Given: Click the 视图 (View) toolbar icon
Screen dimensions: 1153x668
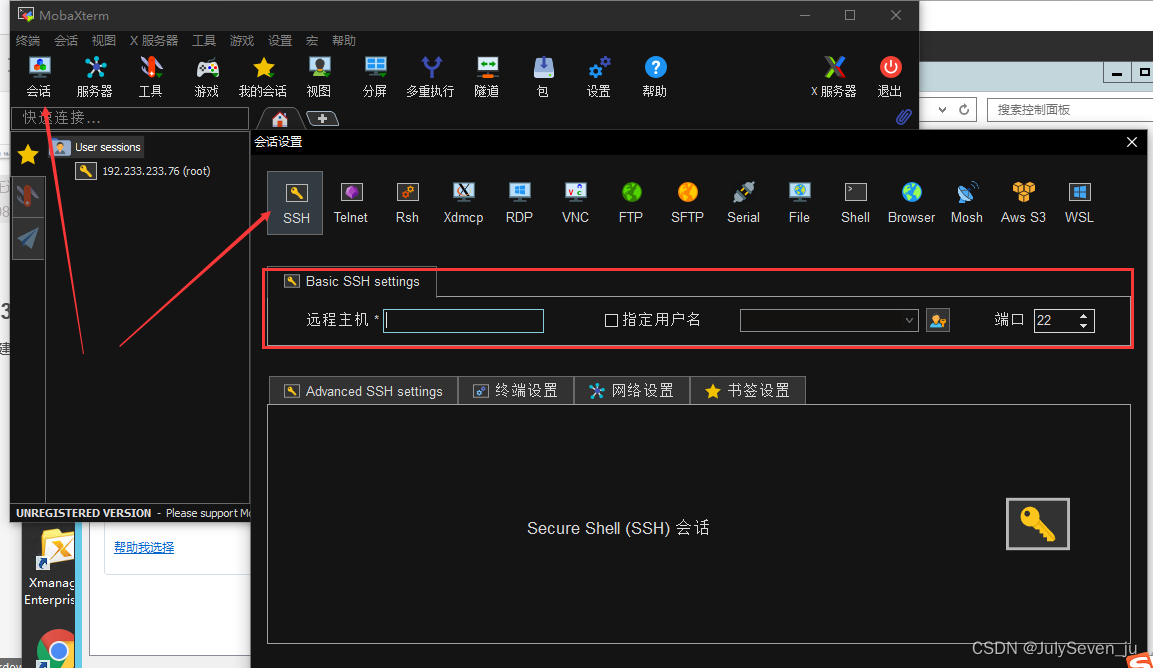Looking at the screenshot, I should (318, 77).
